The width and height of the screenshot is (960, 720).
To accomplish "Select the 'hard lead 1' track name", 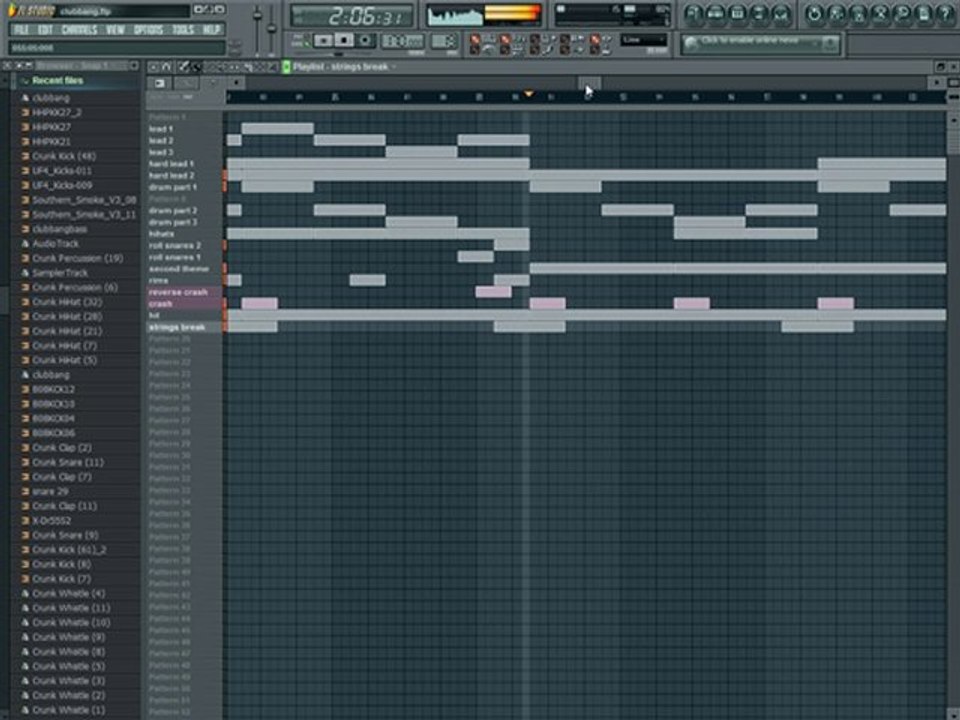I will pos(171,164).
